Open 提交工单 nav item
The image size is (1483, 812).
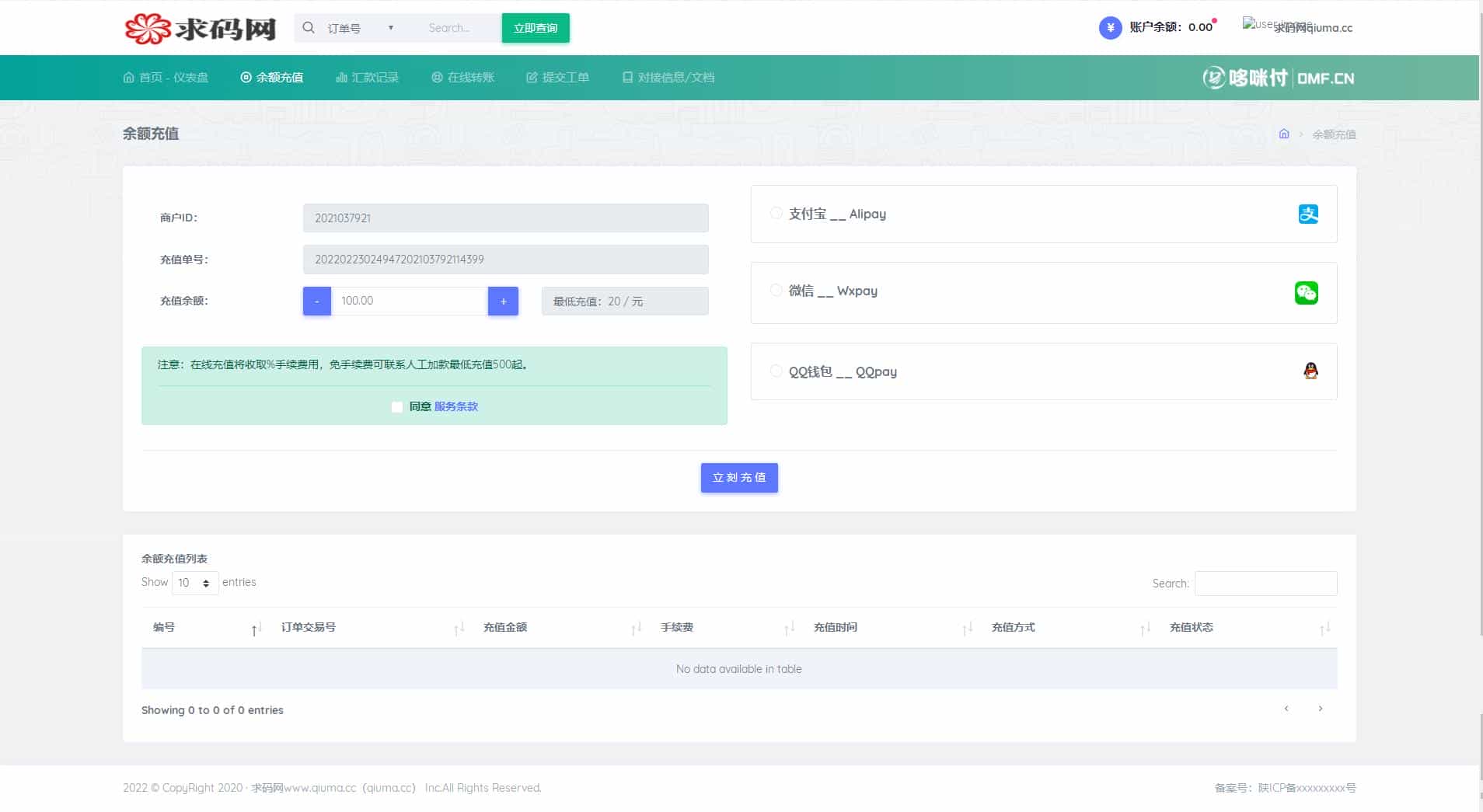tap(558, 78)
